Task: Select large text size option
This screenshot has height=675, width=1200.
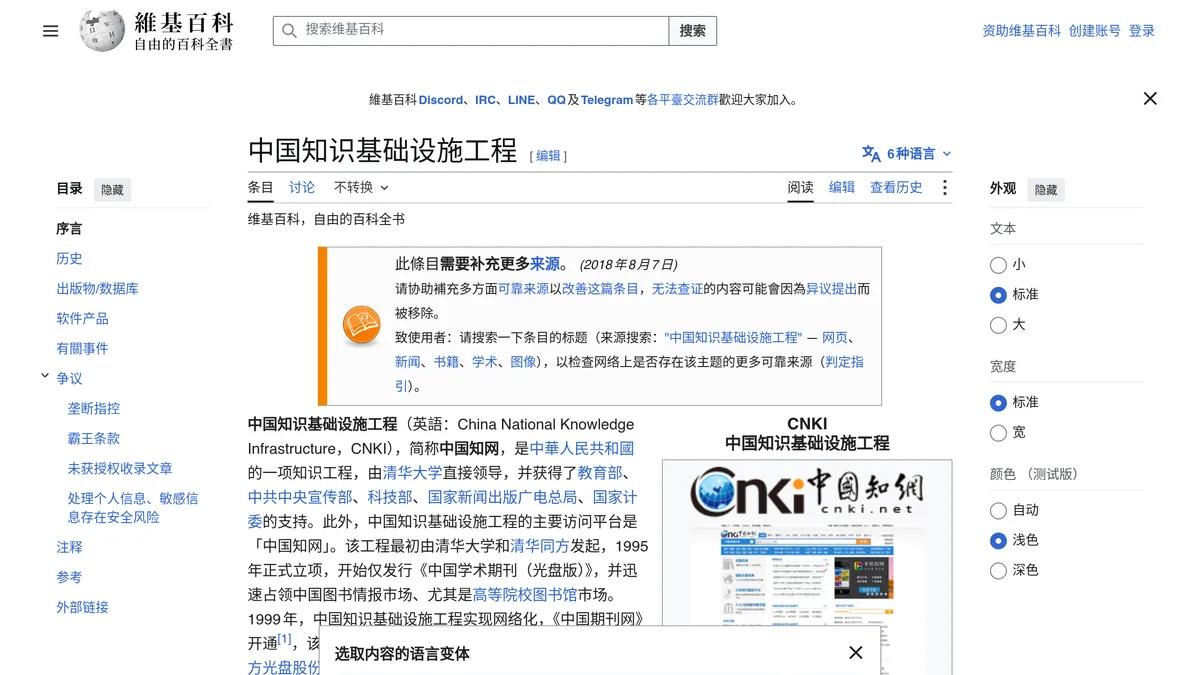Action: (998, 325)
